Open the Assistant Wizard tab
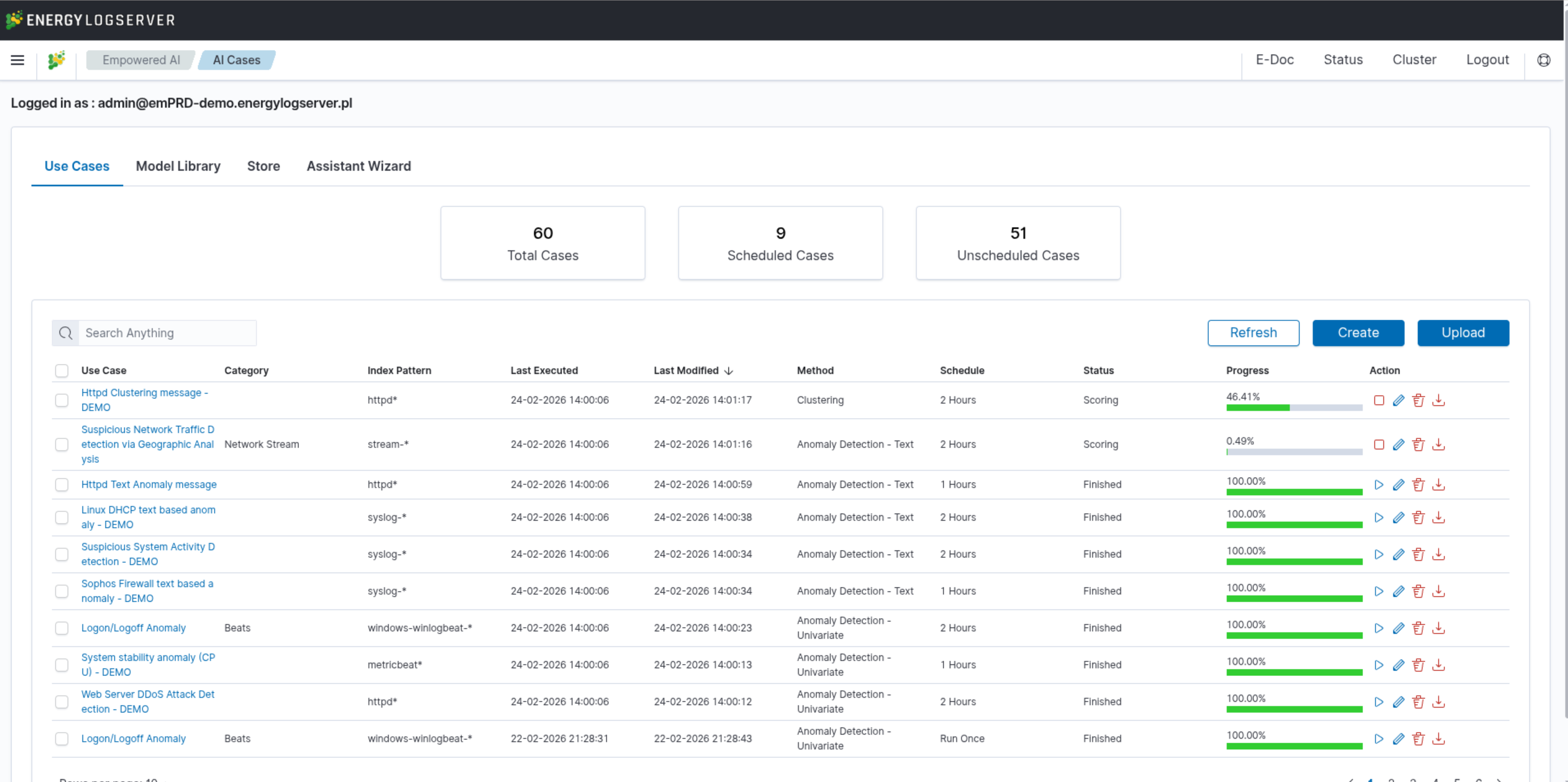The image size is (1568, 782). tap(359, 166)
